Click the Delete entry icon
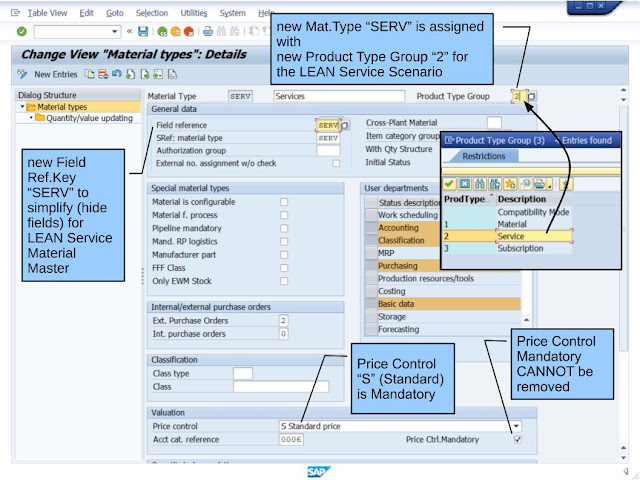The height and width of the screenshot is (480, 640). coord(103,74)
